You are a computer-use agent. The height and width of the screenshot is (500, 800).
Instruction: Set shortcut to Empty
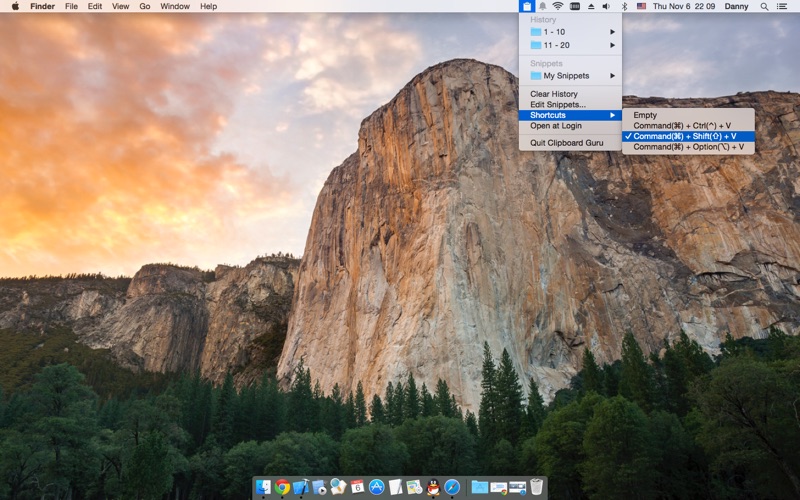coord(645,115)
